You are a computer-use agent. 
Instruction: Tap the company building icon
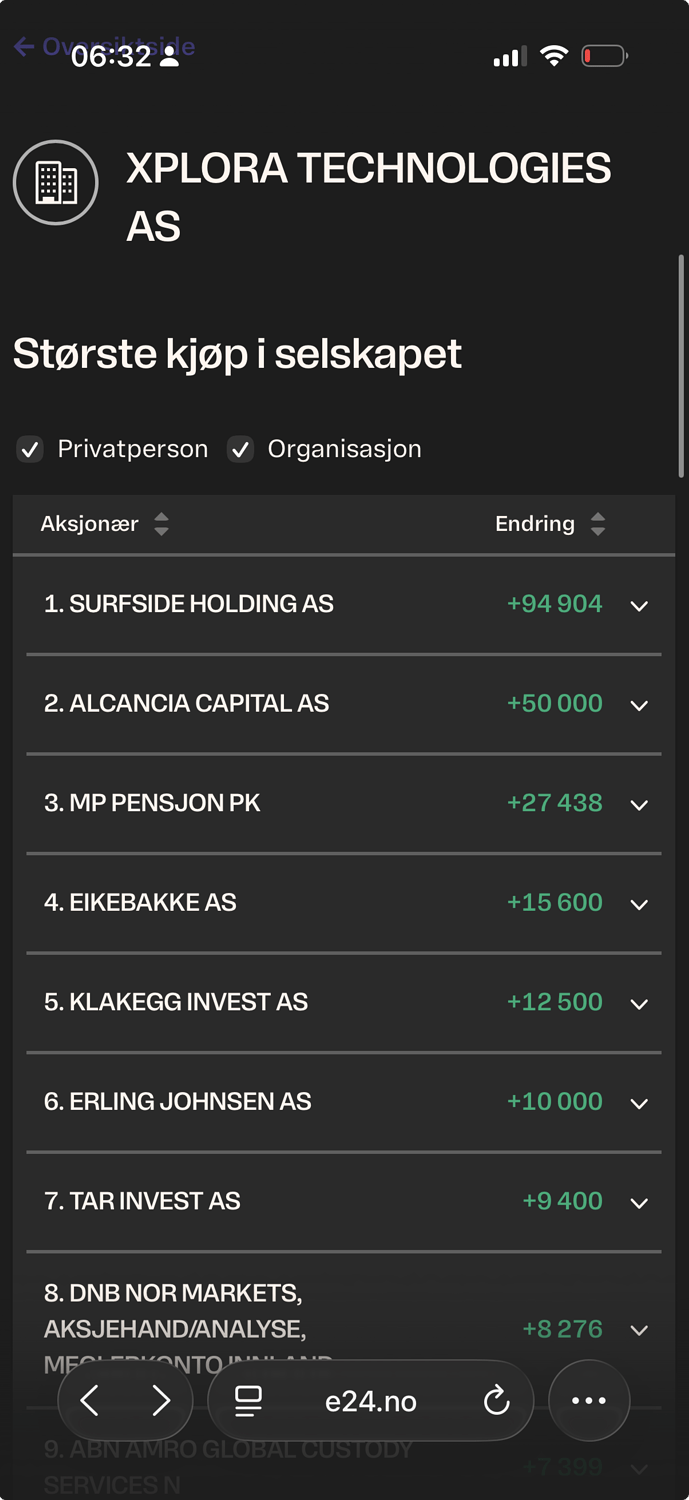coord(56,183)
